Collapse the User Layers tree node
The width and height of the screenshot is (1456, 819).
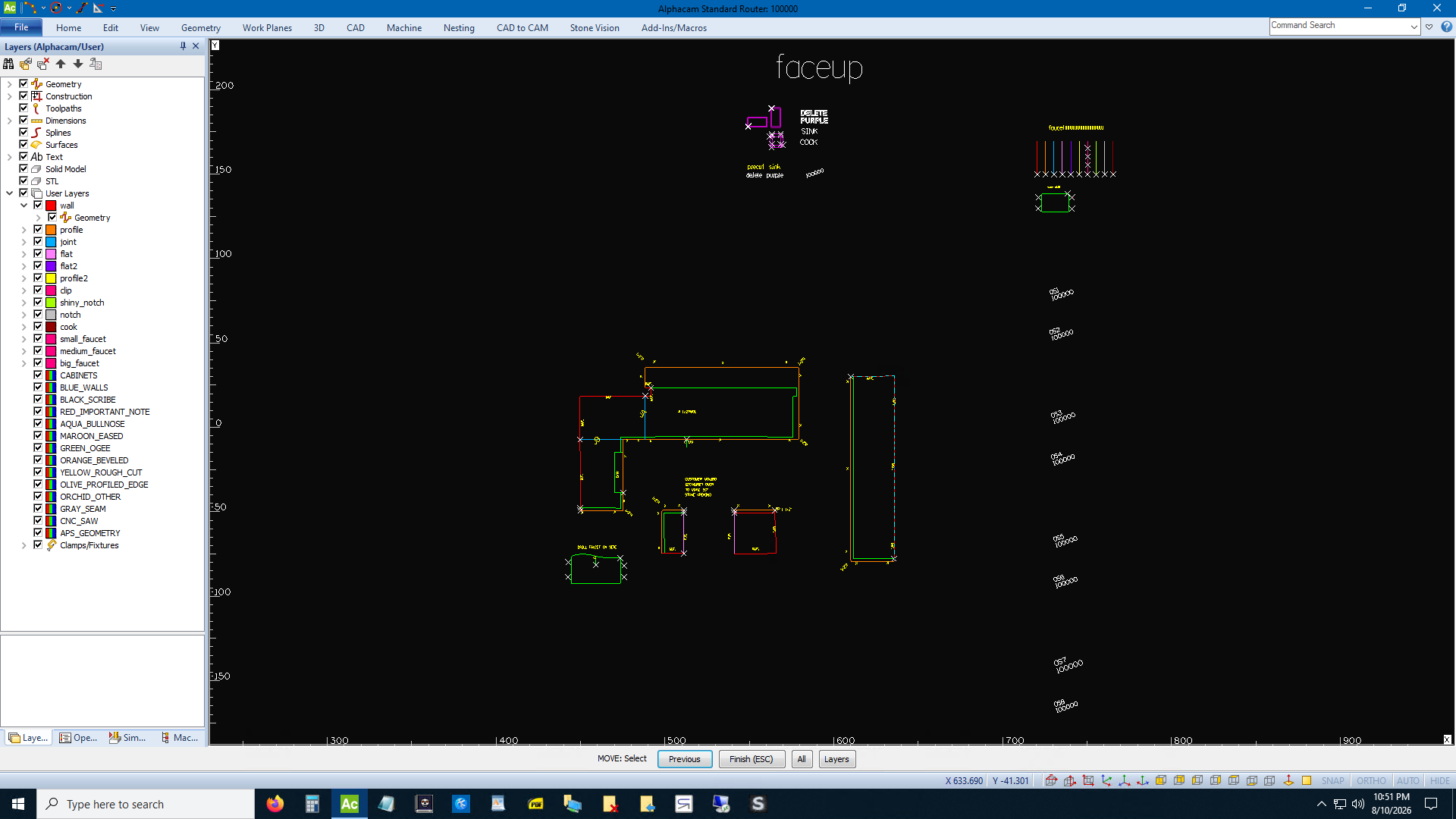pyautogui.click(x=9, y=193)
